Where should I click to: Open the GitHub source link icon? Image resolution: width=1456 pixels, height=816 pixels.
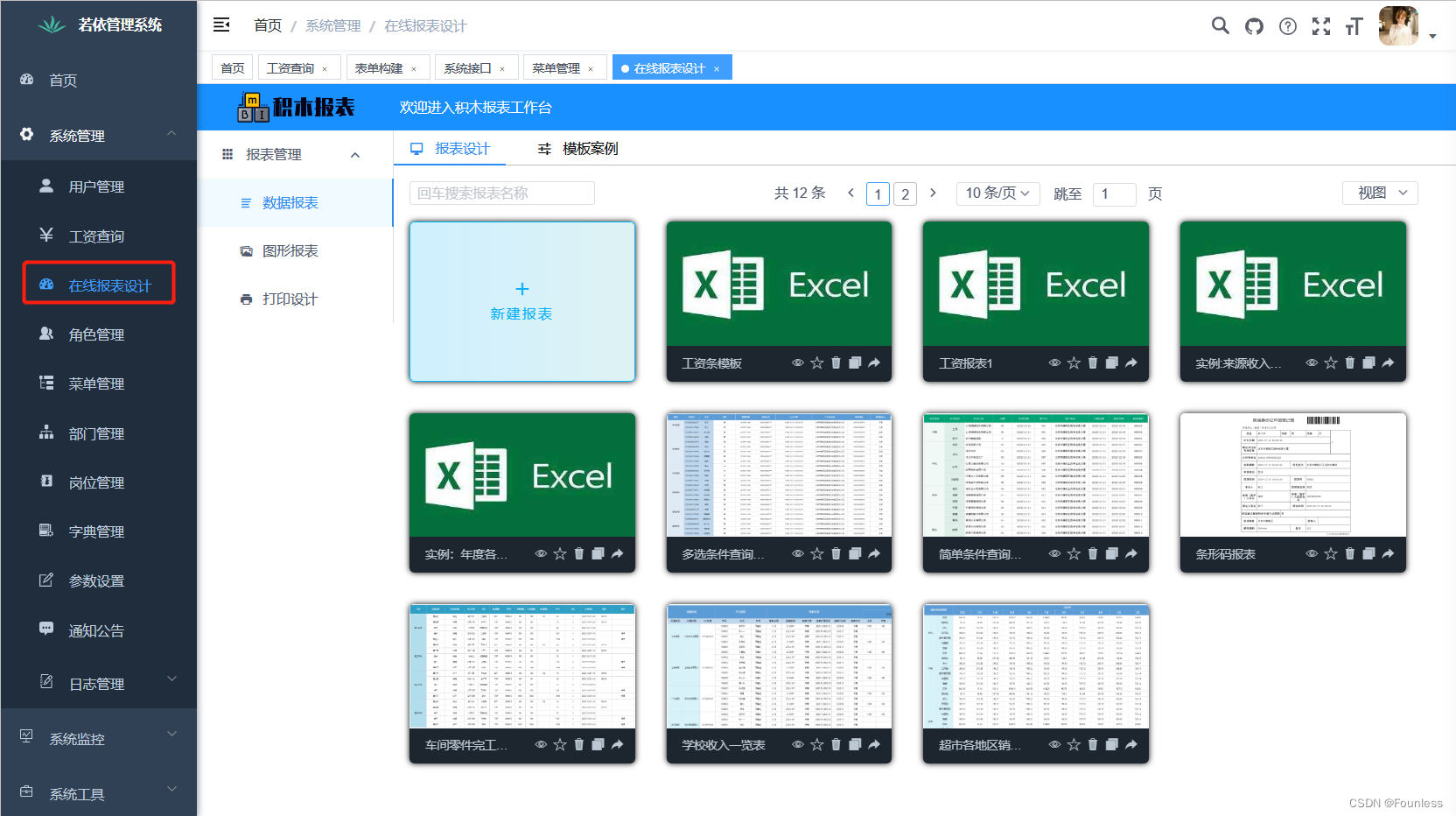(1254, 26)
